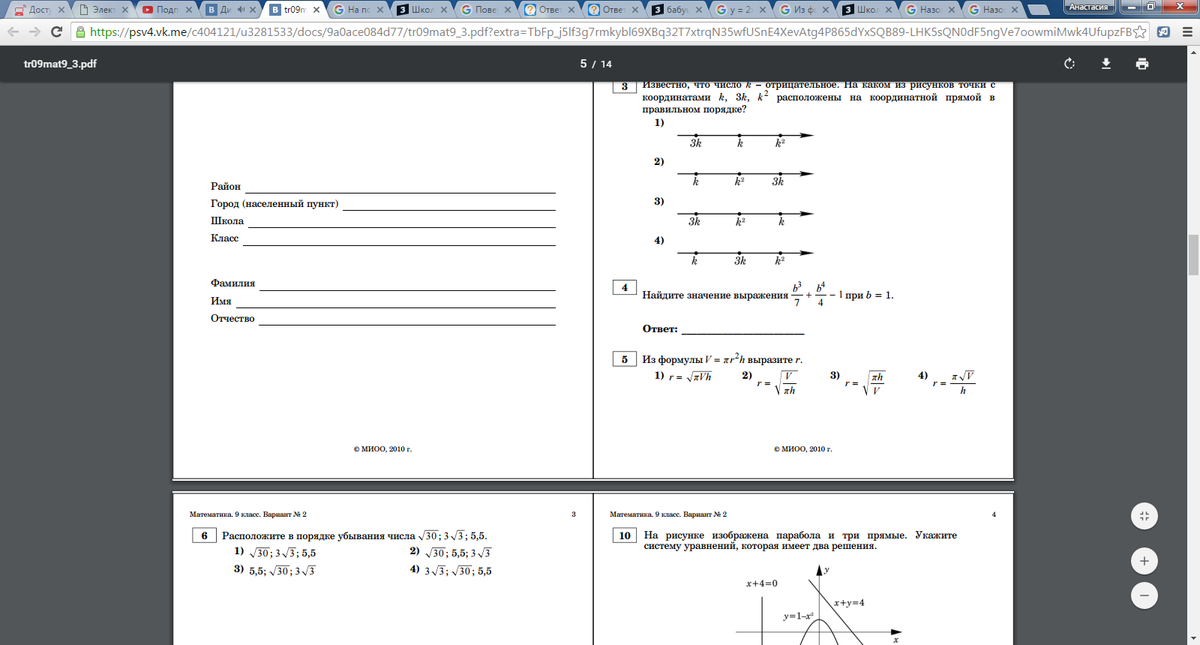Mute the audio on the VK tab
This screenshot has width=1200, height=645.
click(240, 10)
